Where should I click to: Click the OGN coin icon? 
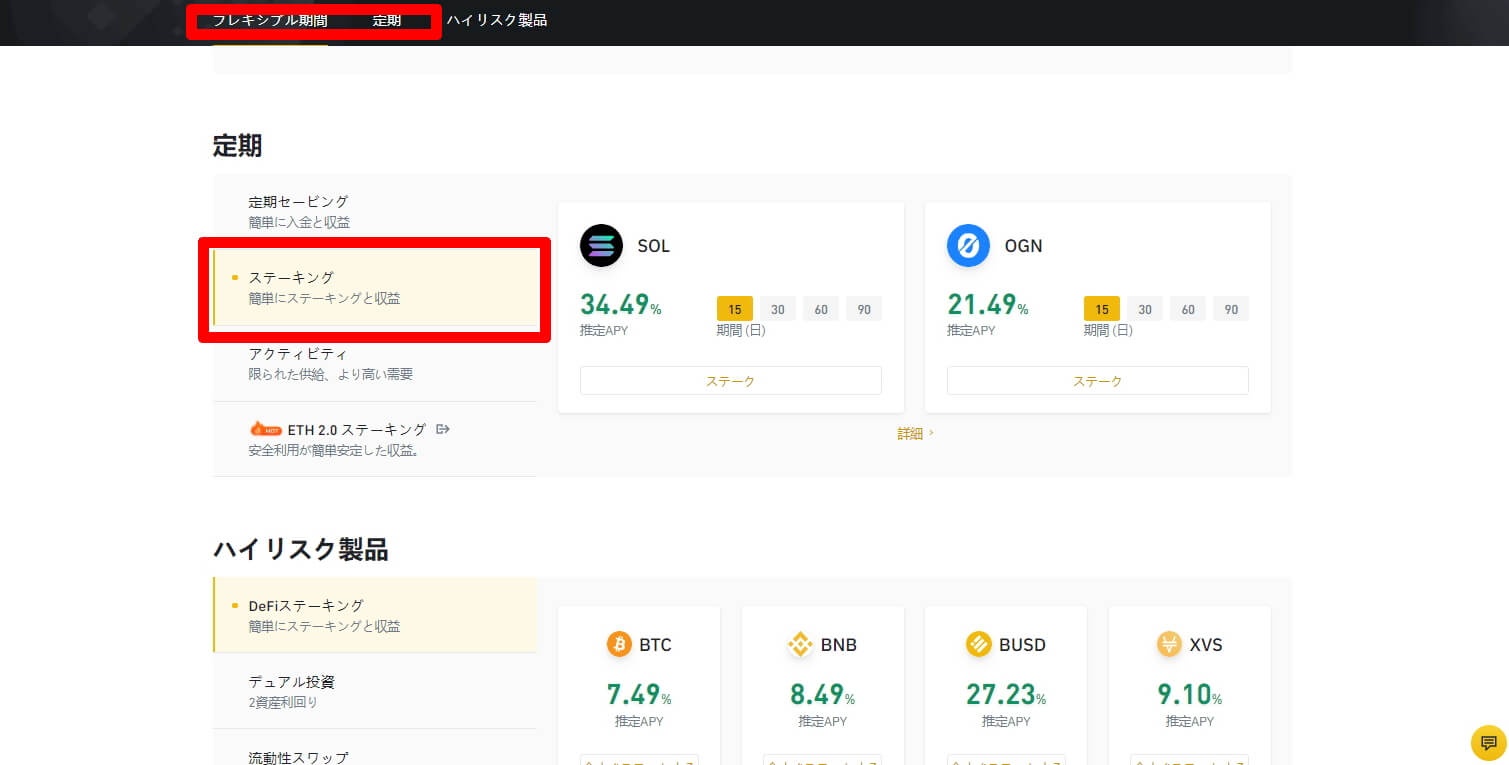coord(968,246)
